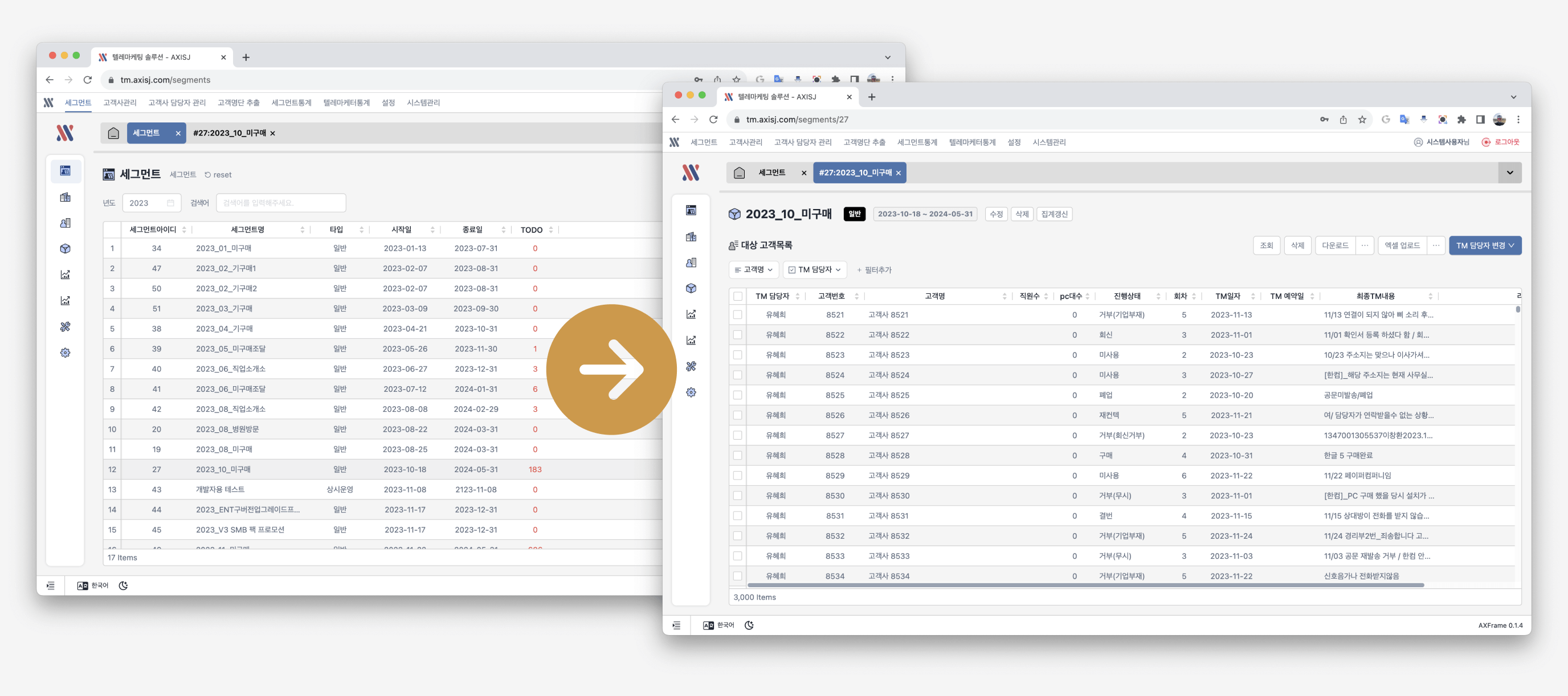Open building sidebar icon in back window
The image size is (1568, 696).
65,197
